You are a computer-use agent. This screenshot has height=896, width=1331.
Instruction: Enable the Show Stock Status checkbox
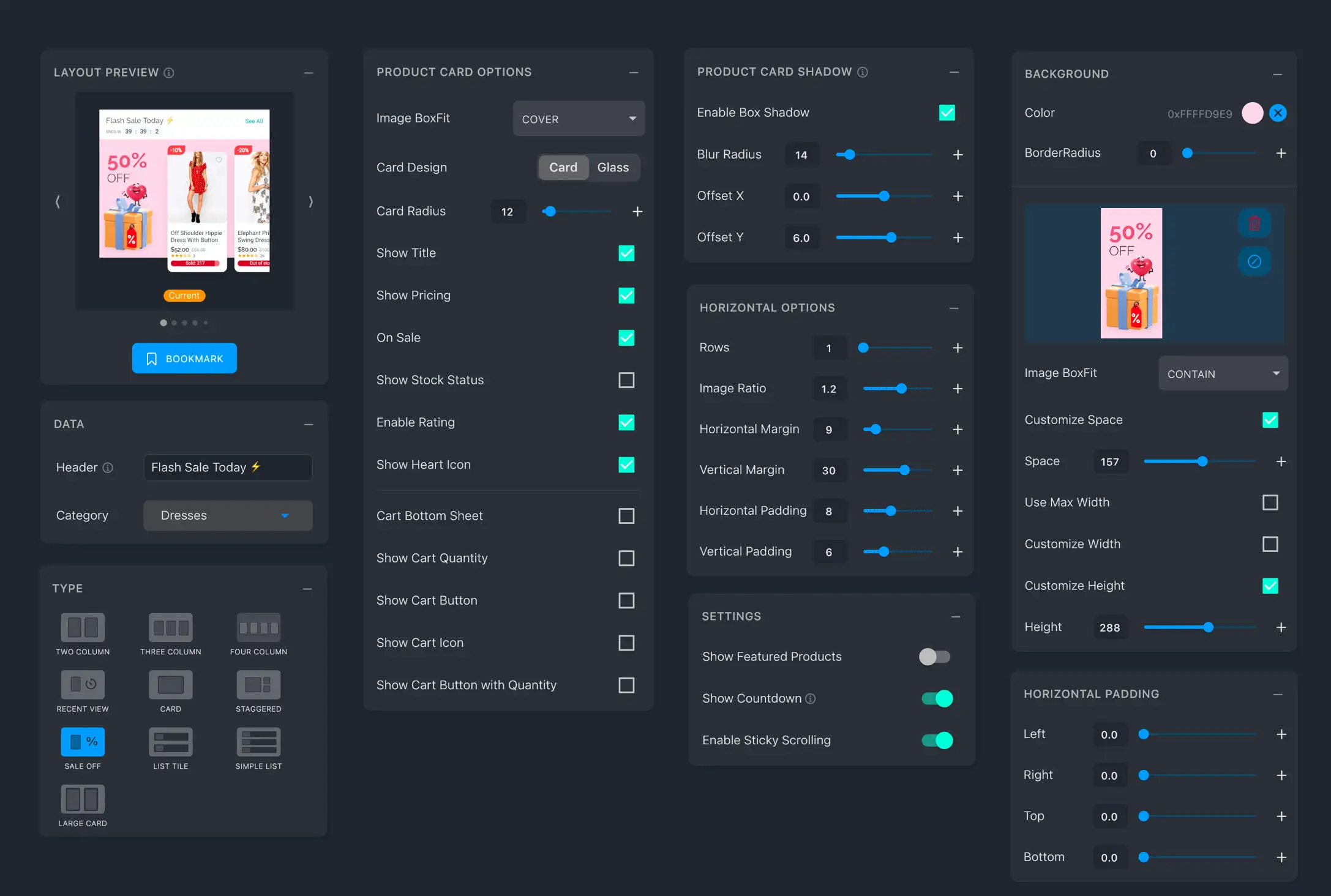pyautogui.click(x=626, y=380)
